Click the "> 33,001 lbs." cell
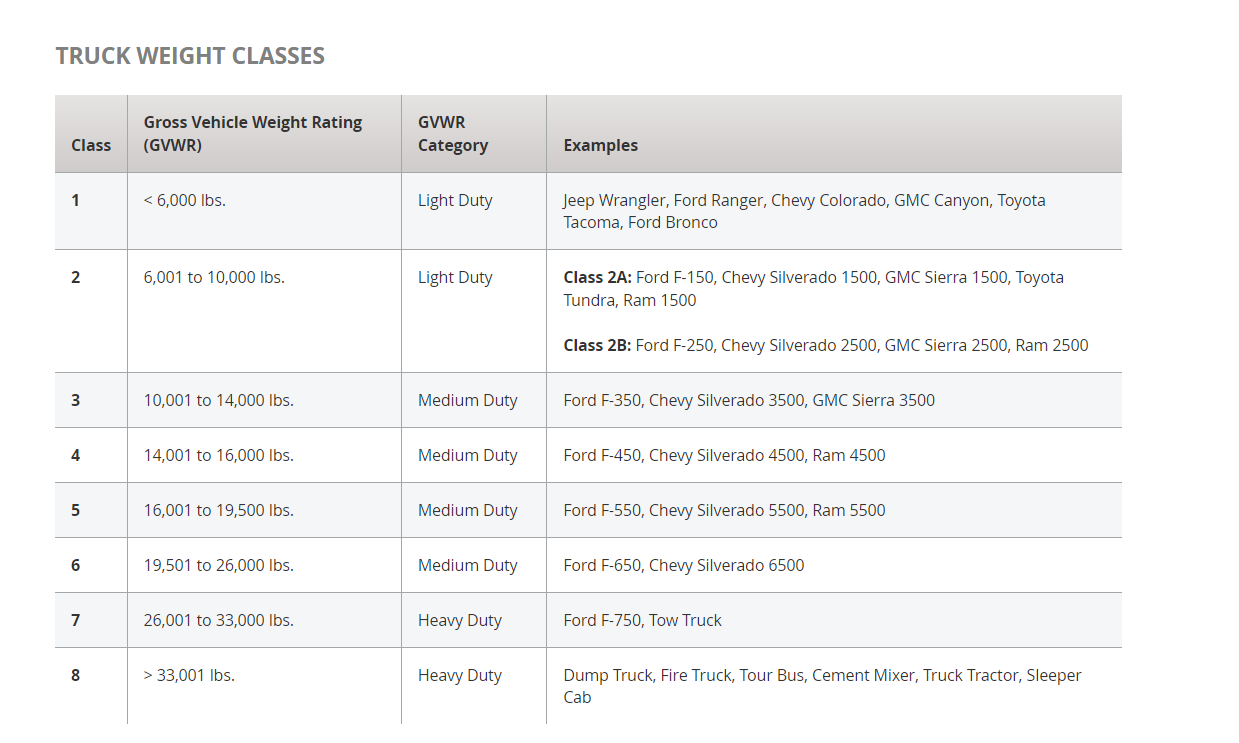The width and height of the screenshot is (1239, 743). point(189,675)
